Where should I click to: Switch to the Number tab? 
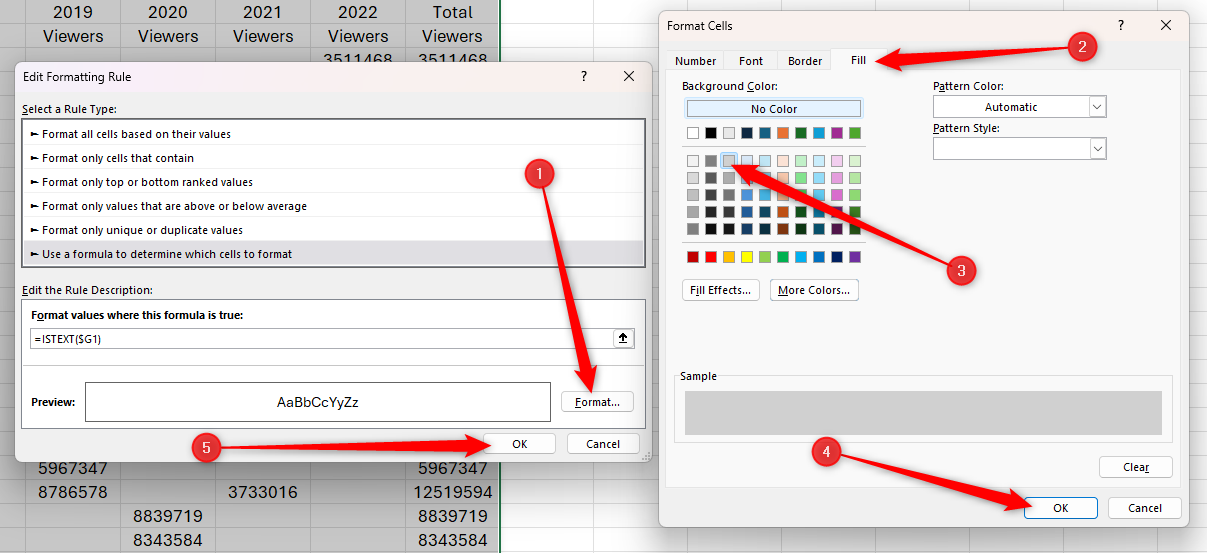point(695,61)
